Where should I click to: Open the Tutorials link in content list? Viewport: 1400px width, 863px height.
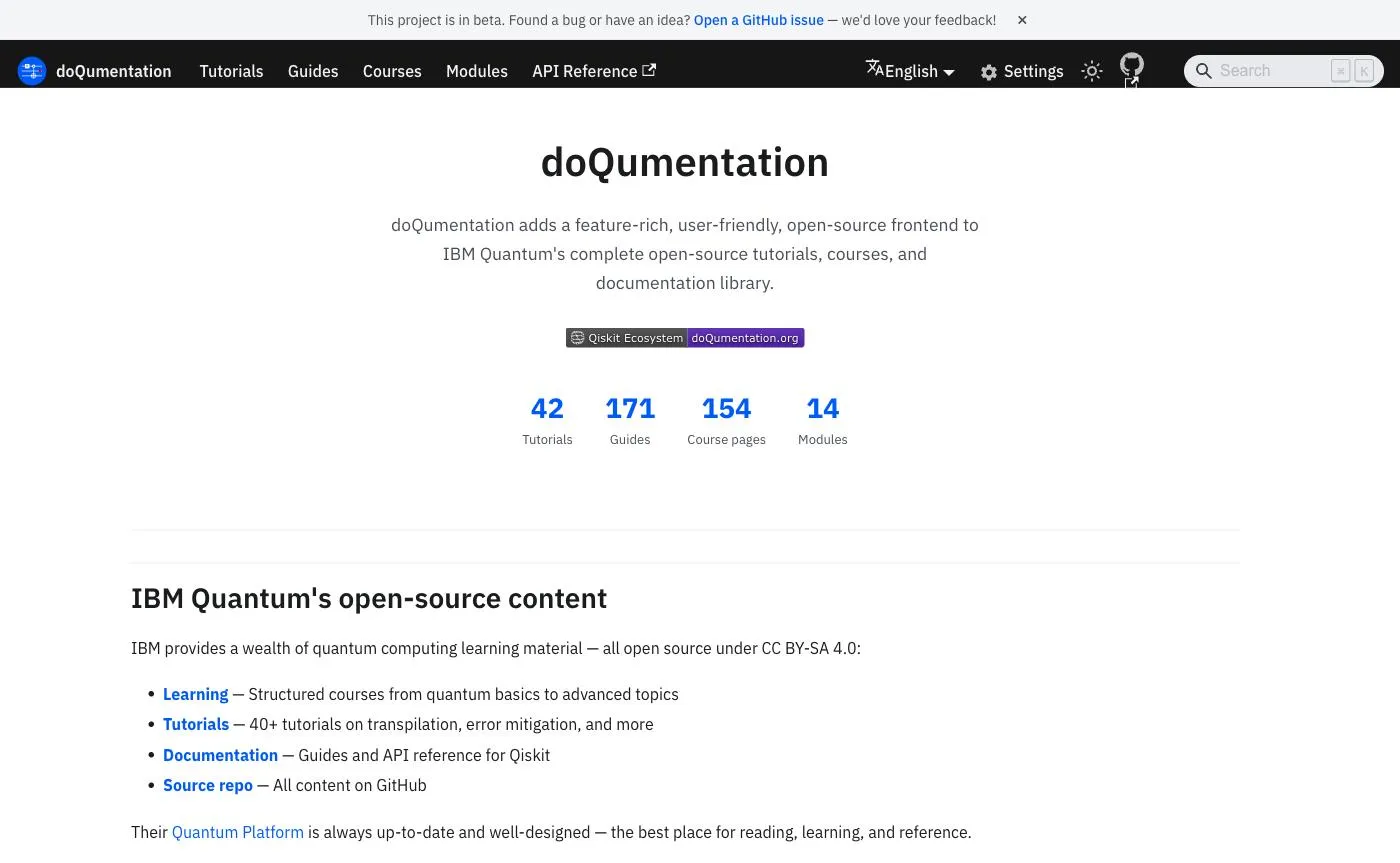(196, 724)
